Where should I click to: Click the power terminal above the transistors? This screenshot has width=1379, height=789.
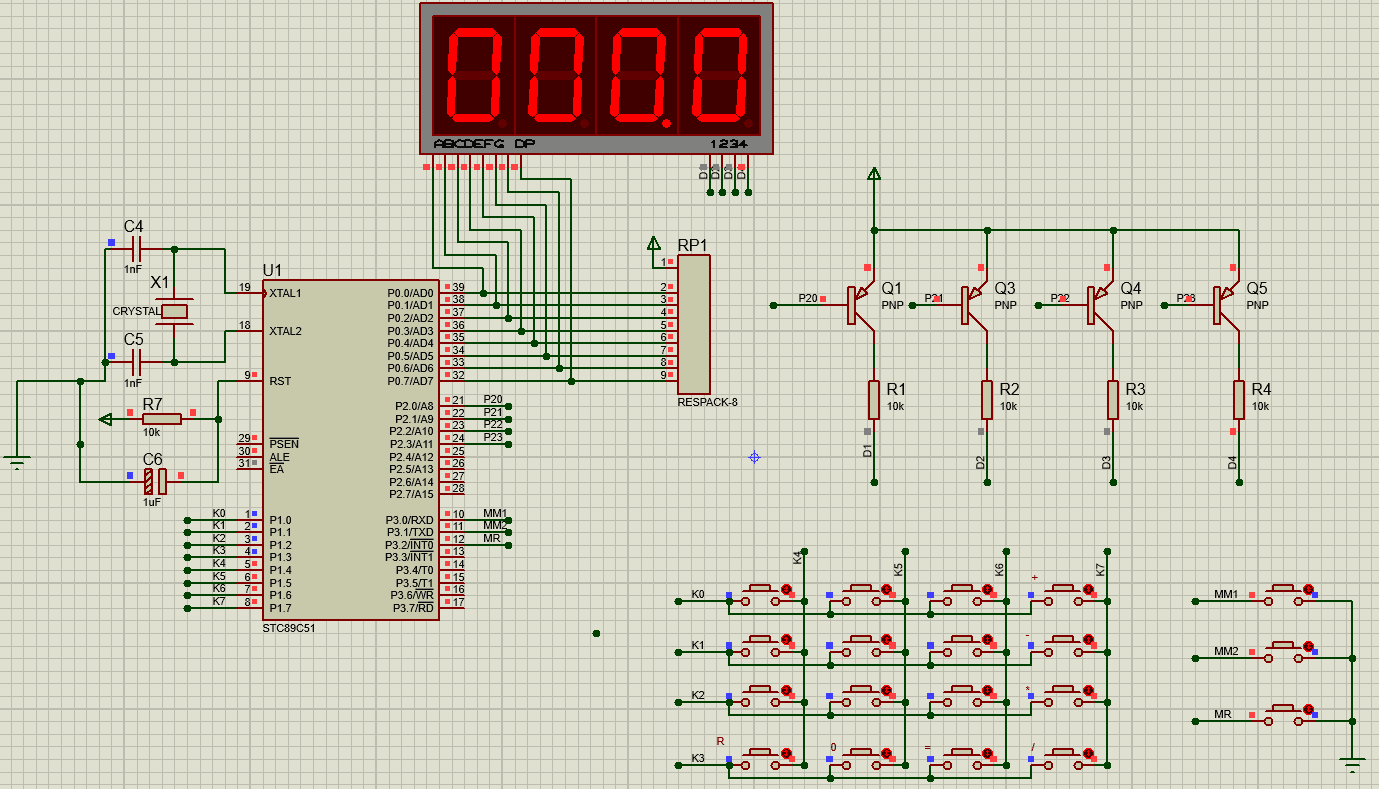coord(874,174)
